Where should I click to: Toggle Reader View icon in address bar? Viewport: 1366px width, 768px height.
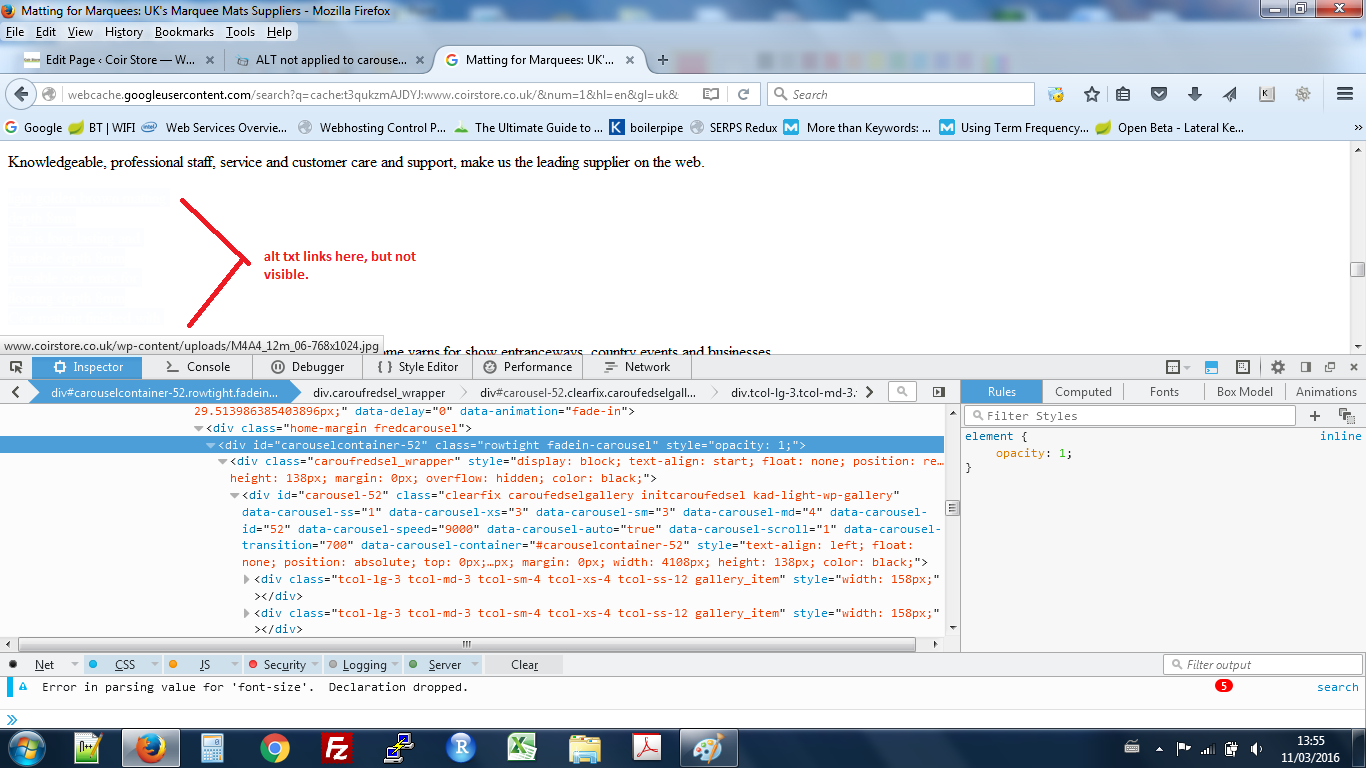point(710,94)
